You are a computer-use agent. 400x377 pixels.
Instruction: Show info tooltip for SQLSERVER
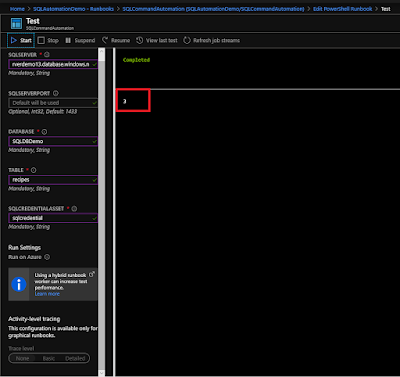coord(47,54)
